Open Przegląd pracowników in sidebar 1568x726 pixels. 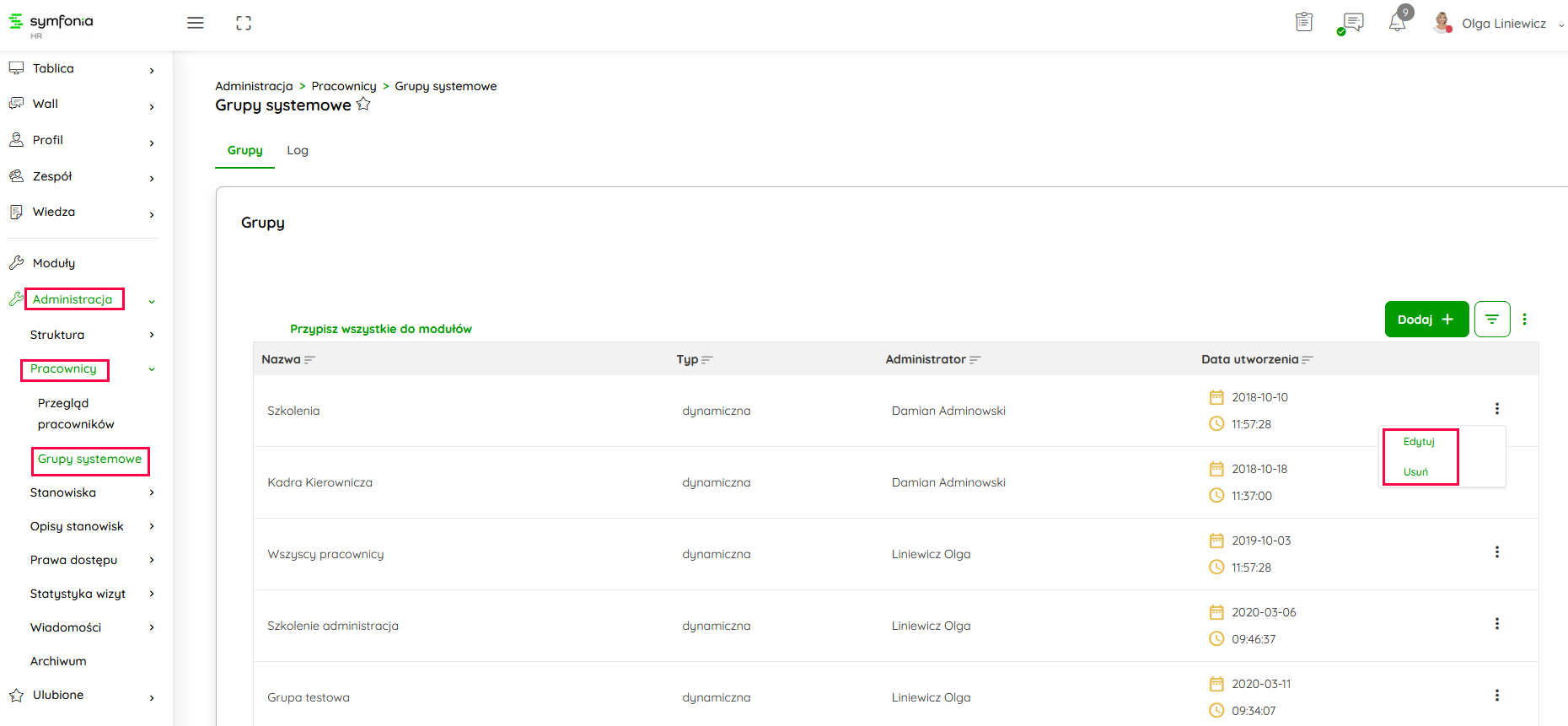point(76,413)
